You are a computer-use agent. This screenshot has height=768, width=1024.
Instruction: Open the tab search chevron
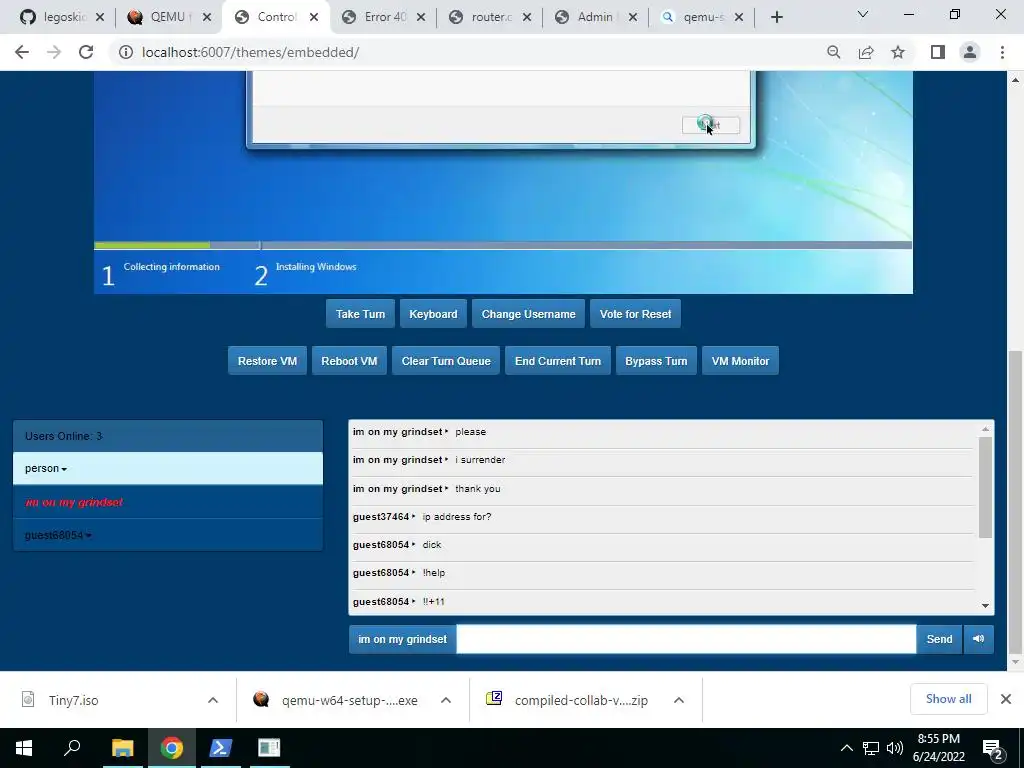pos(863,14)
